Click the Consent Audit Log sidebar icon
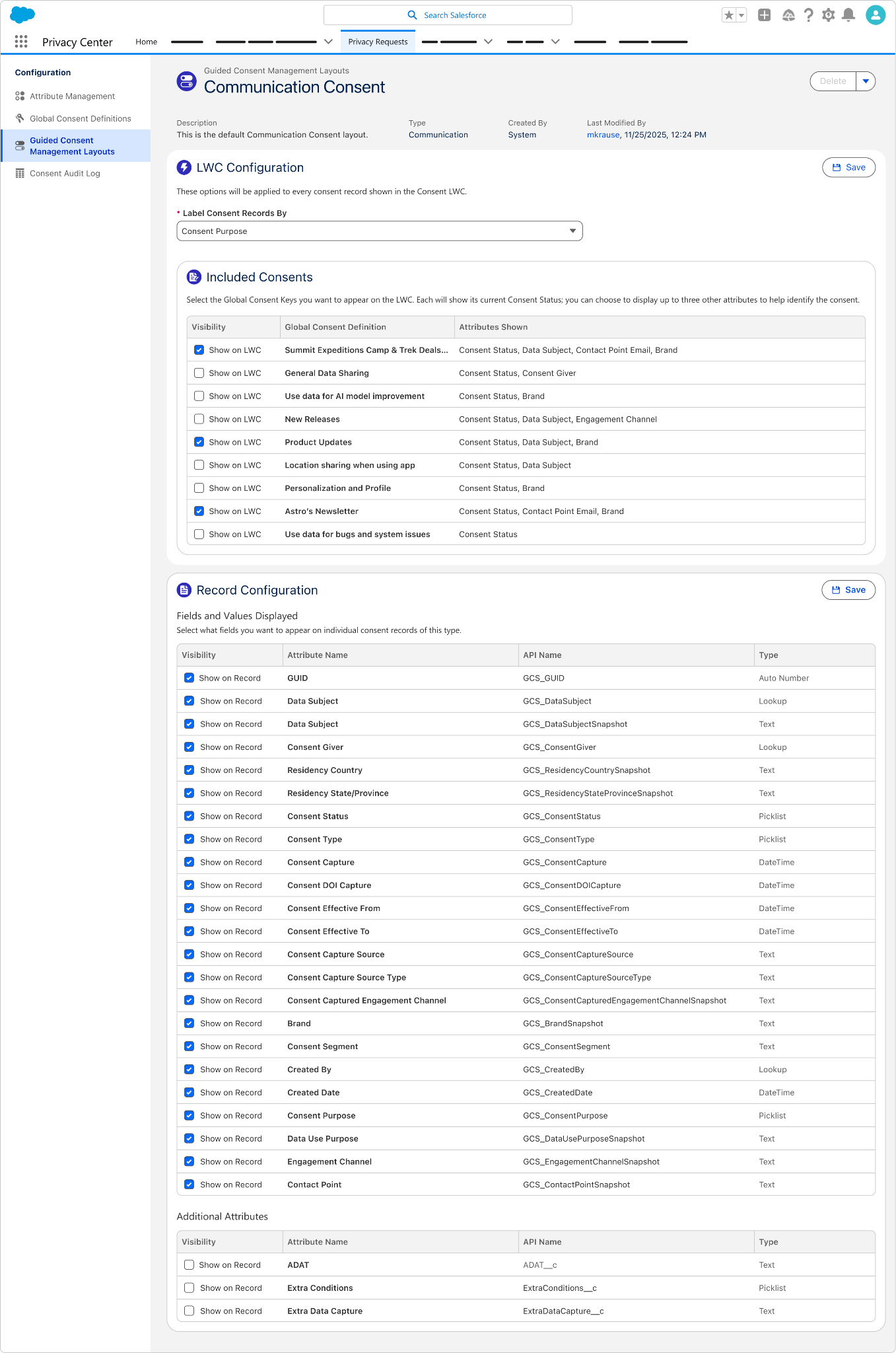The height and width of the screenshot is (1353, 896). click(x=20, y=173)
